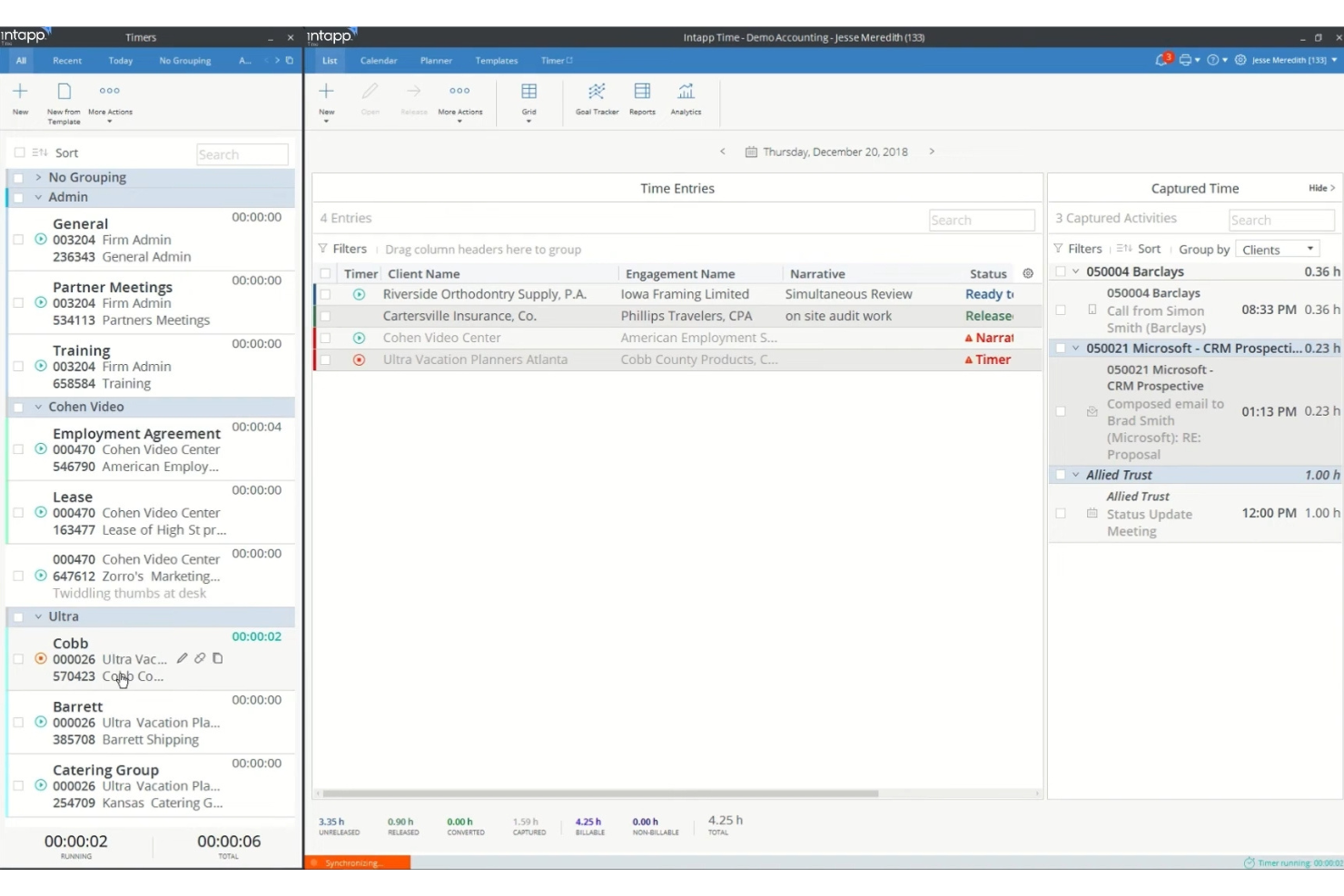
Task: Stop the running Cobb timer
Action: click(41, 659)
